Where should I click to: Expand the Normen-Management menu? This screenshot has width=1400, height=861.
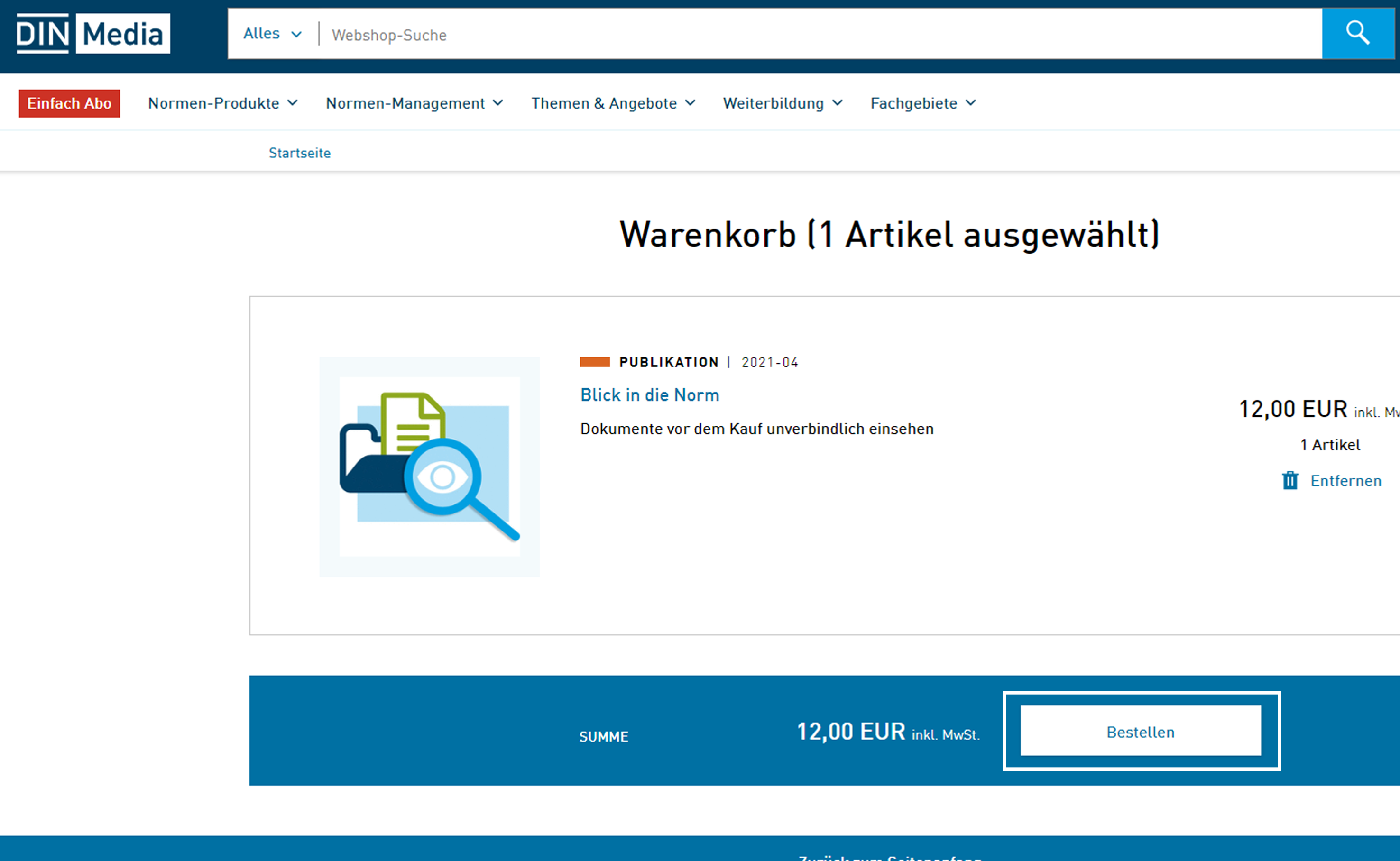pyautogui.click(x=414, y=103)
